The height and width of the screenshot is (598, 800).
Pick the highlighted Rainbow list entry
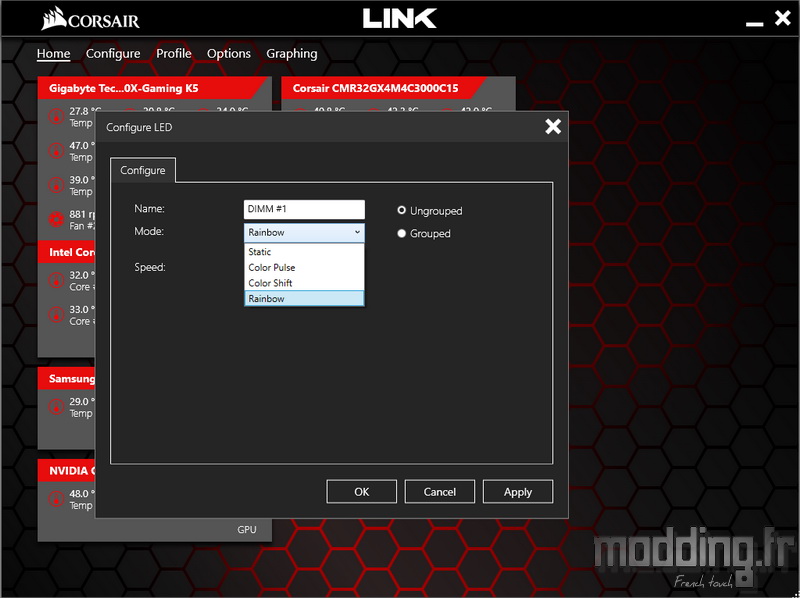pos(304,298)
